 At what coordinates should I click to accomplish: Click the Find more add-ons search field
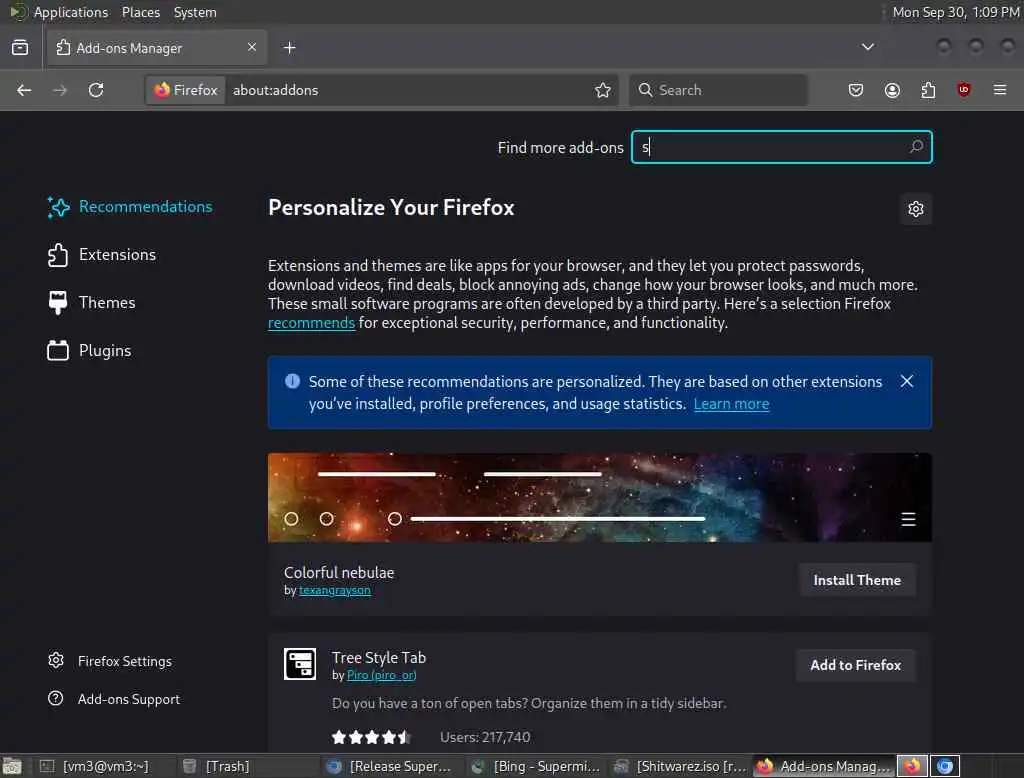781,147
